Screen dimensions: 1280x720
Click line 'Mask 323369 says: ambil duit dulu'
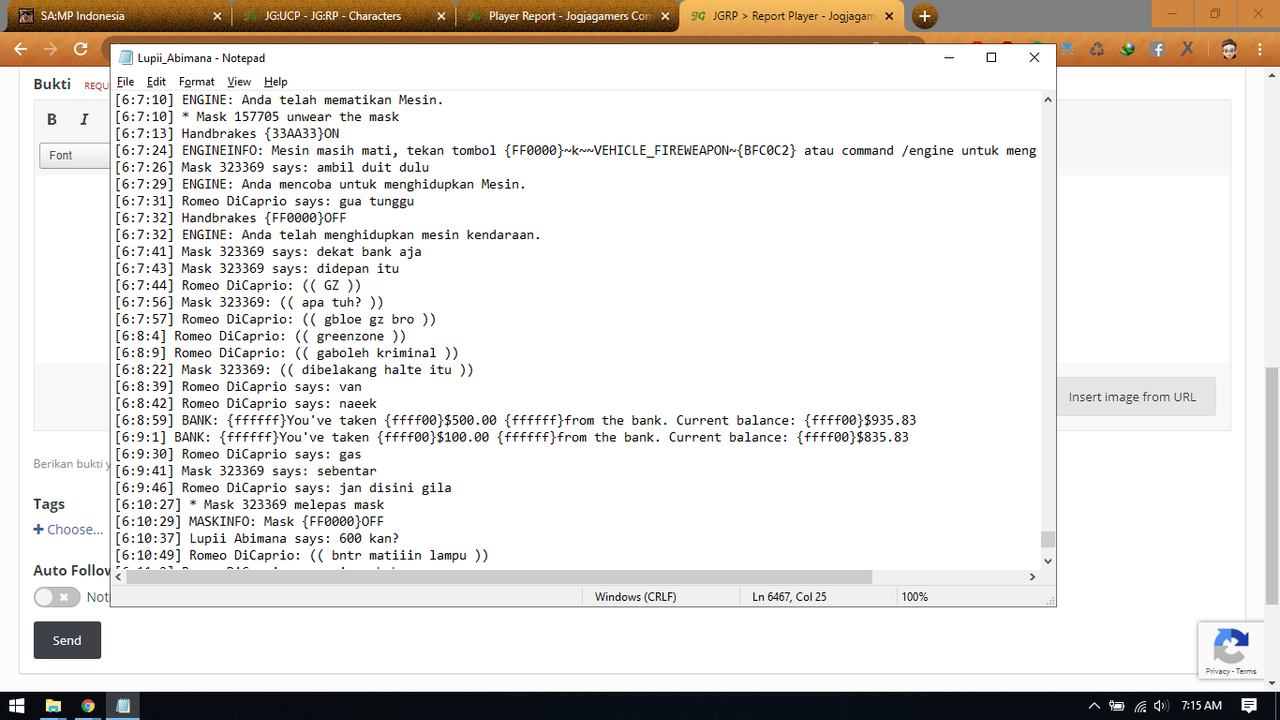click(x=272, y=168)
